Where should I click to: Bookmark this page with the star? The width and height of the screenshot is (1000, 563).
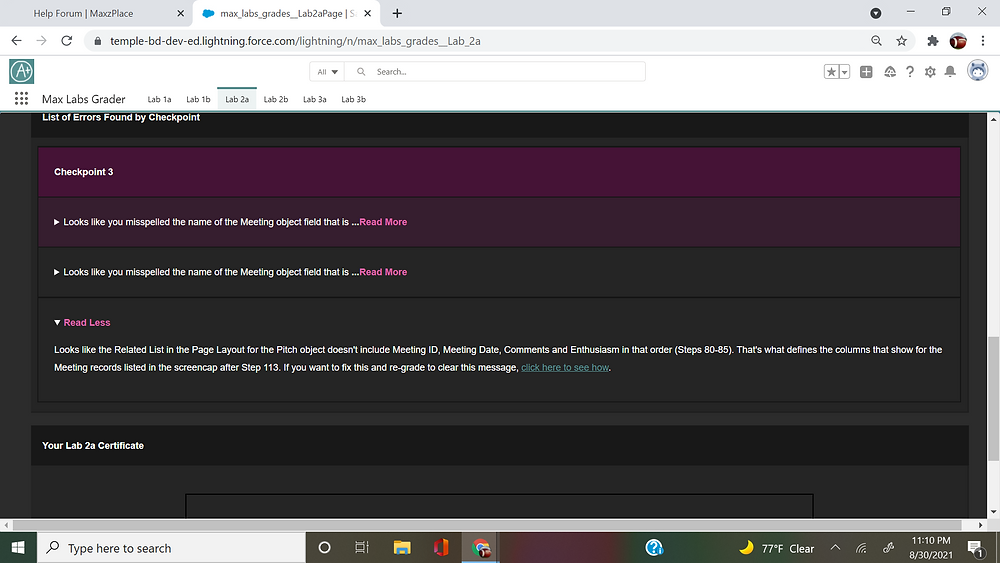pyautogui.click(x=901, y=41)
